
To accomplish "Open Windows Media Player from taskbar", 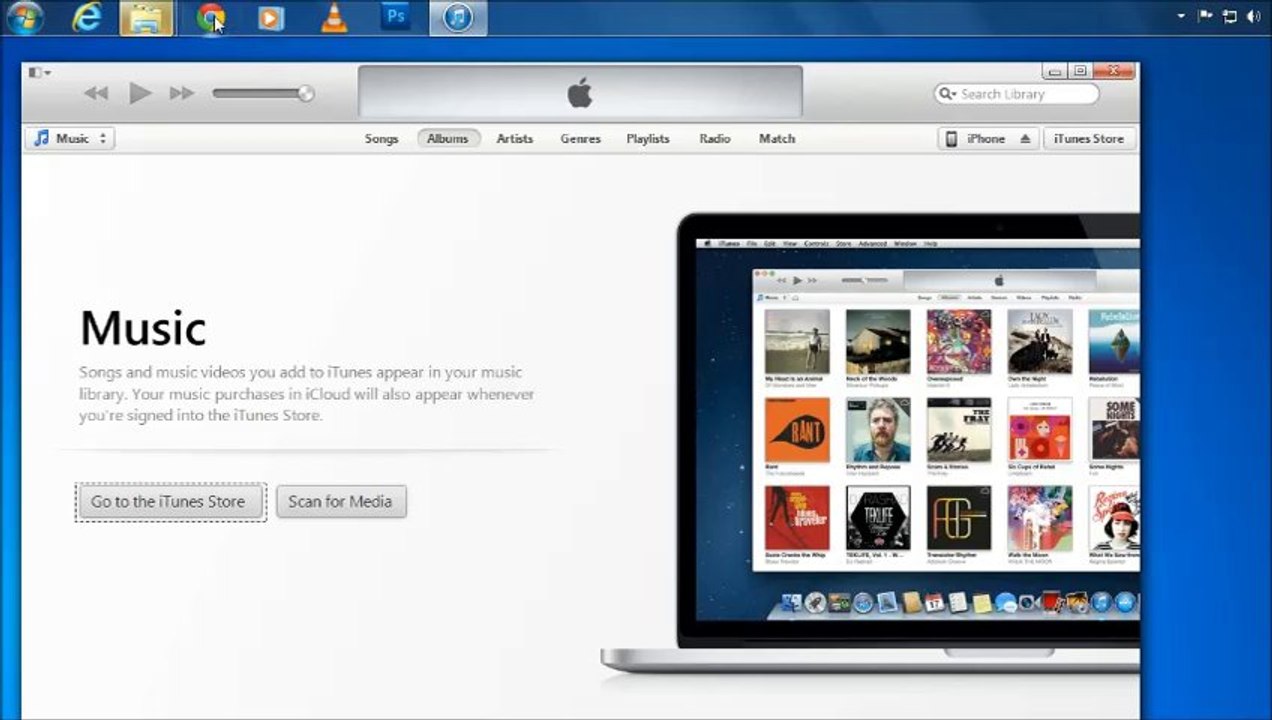I will pyautogui.click(x=271, y=17).
